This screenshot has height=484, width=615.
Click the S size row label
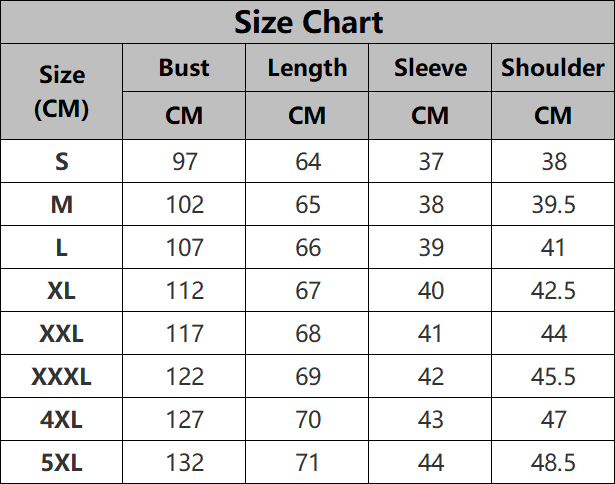[x=62, y=161]
